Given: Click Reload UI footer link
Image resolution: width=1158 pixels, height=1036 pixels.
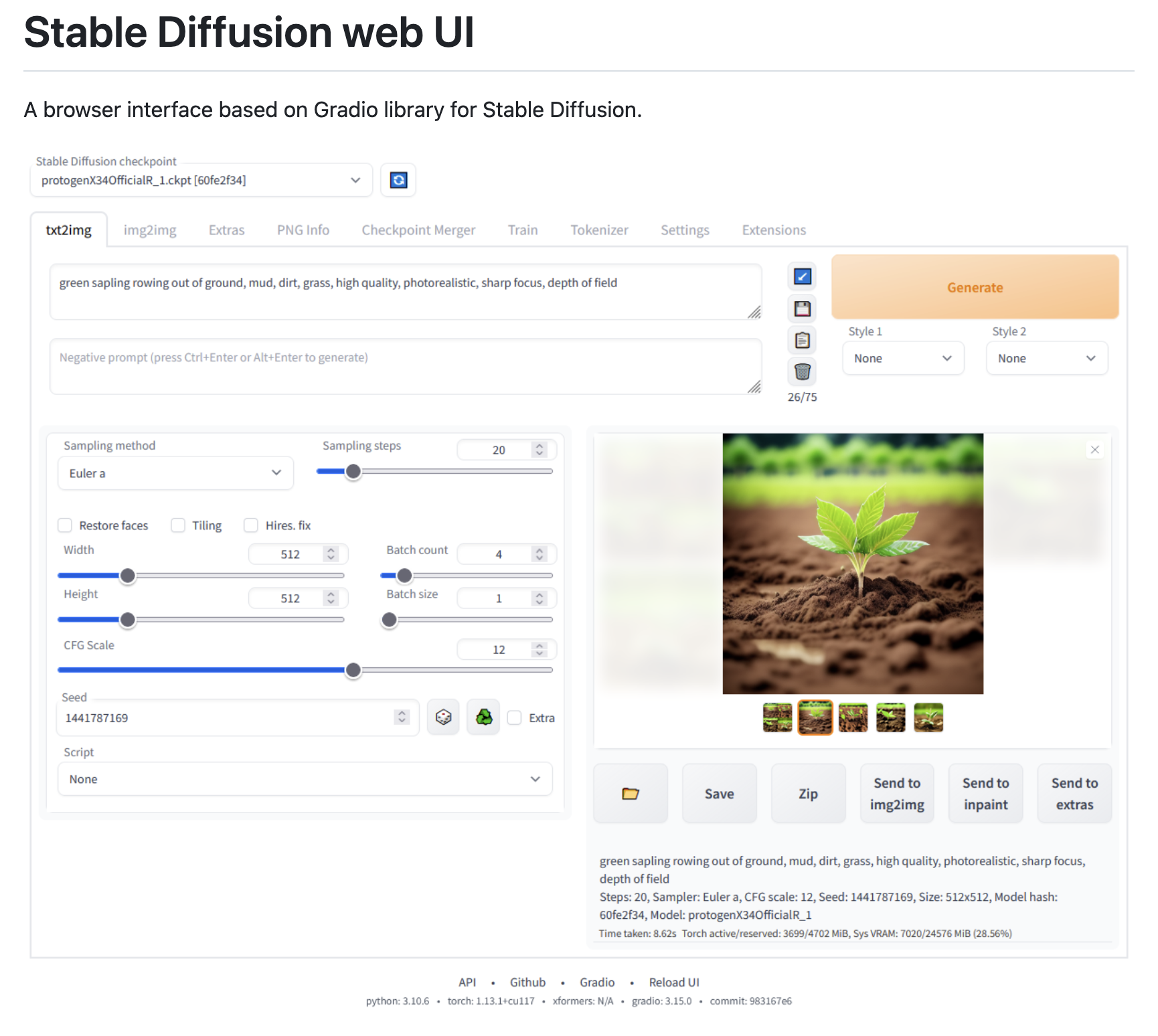Looking at the screenshot, I should tap(674, 982).
